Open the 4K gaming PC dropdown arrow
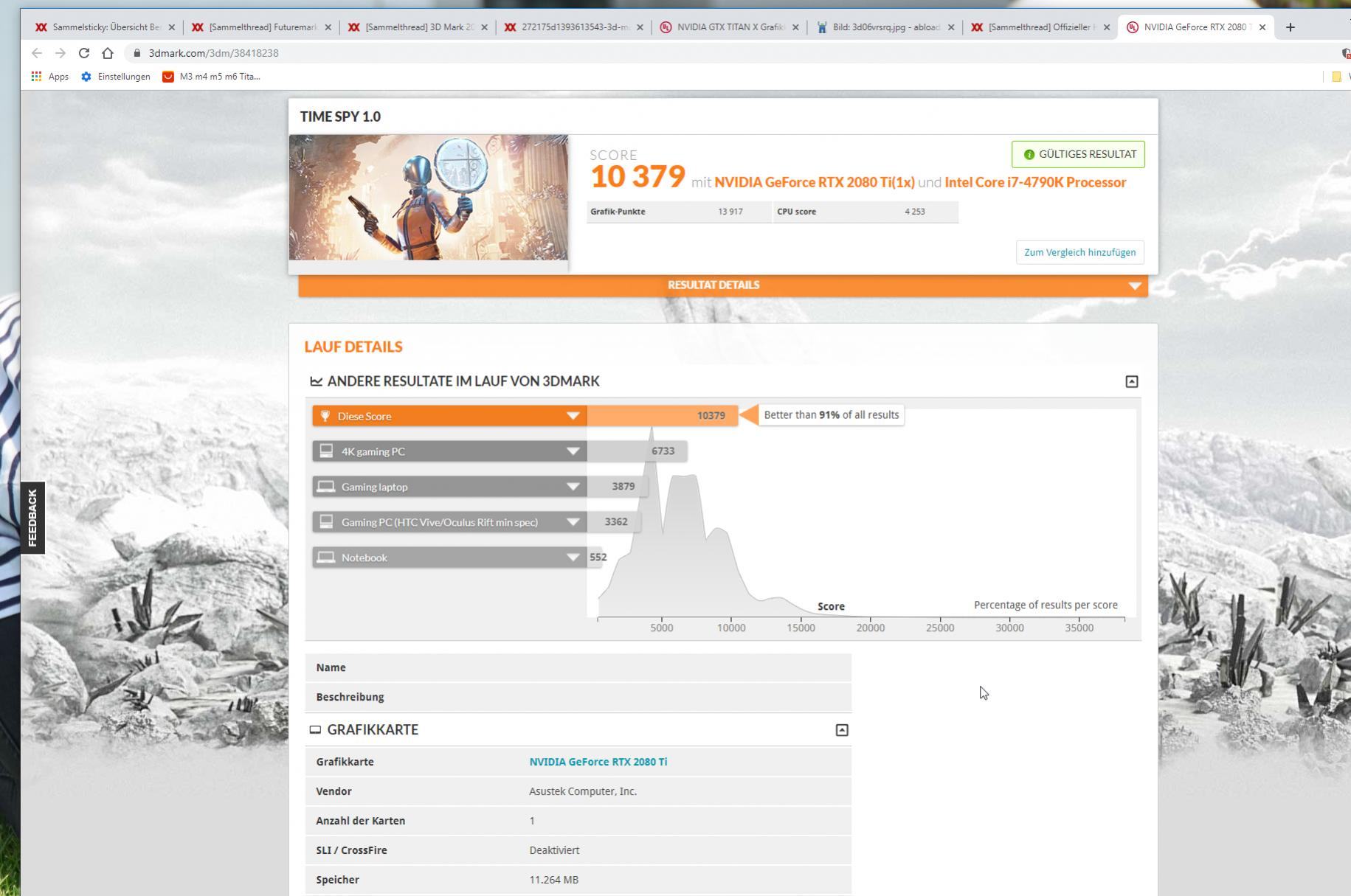Screen dimensions: 1351x896 [573, 451]
